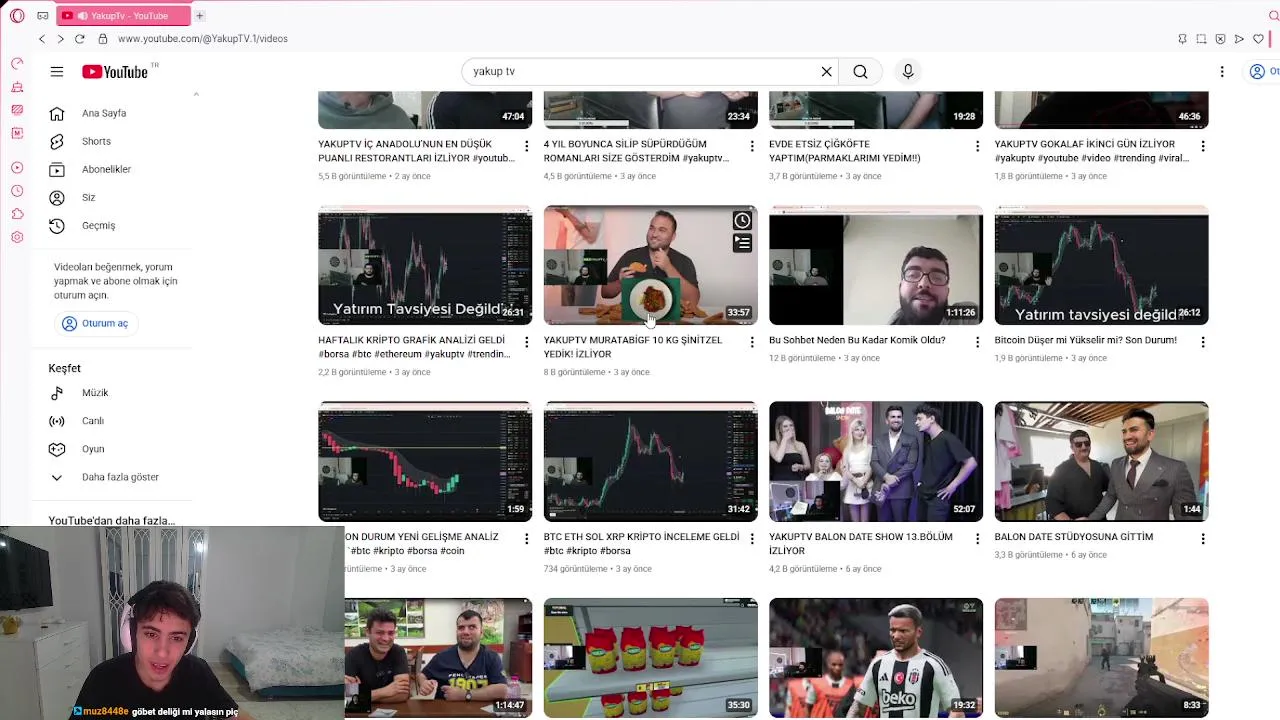Click in the yakup tv search field
1280x720 pixels.
pos(640,72)
